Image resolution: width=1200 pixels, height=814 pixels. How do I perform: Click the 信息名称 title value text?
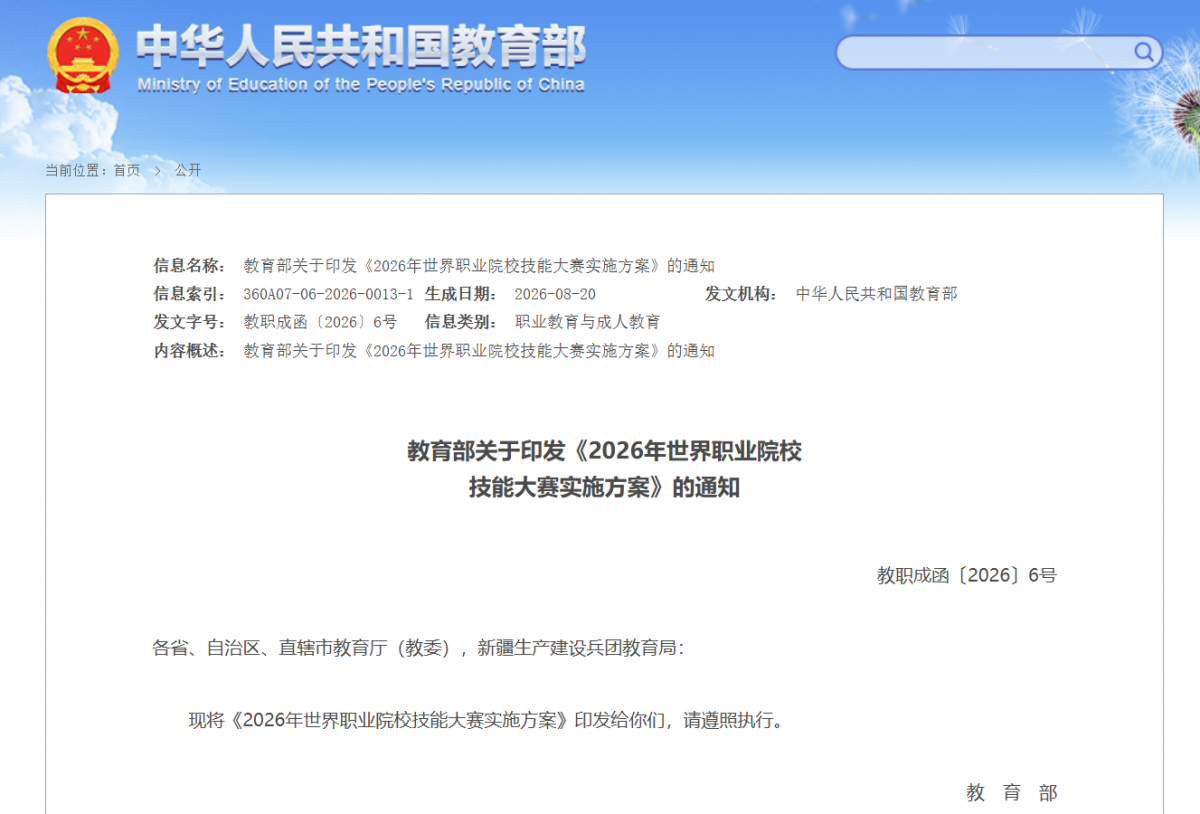point(479,266)
